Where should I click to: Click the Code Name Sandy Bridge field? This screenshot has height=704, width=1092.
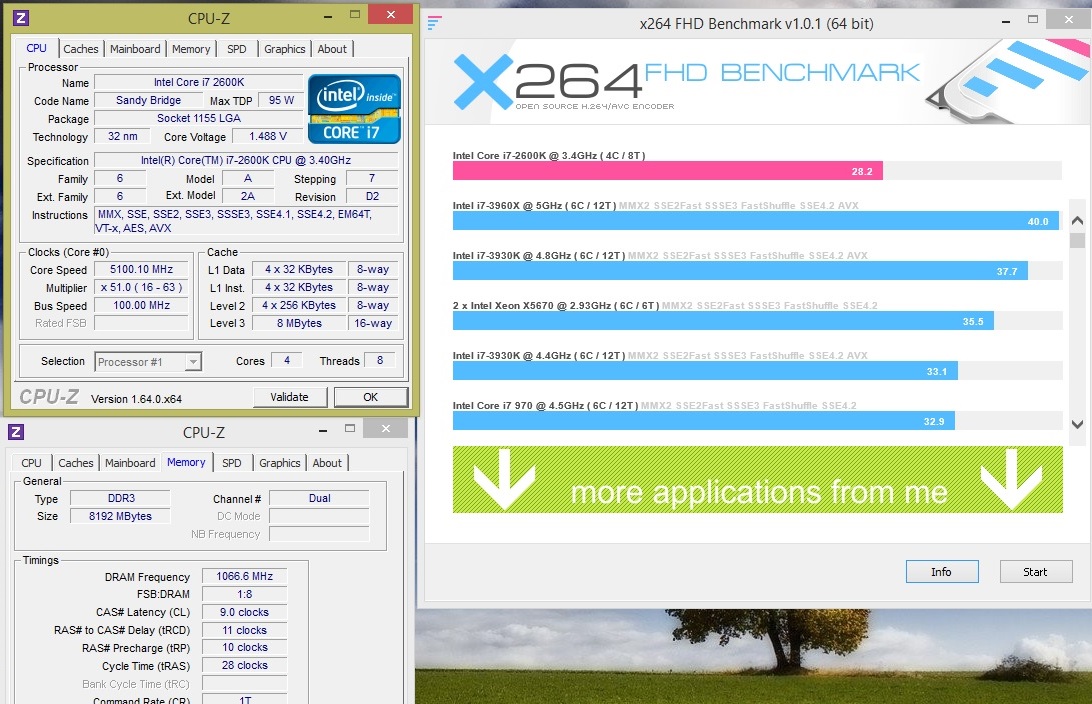coord(148,100)
